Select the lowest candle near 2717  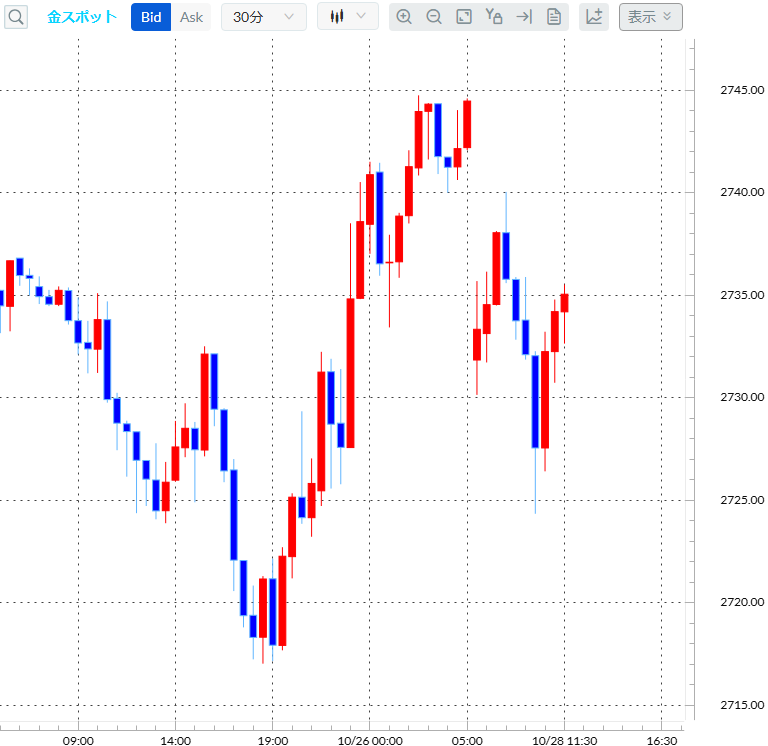coord(263,608)
